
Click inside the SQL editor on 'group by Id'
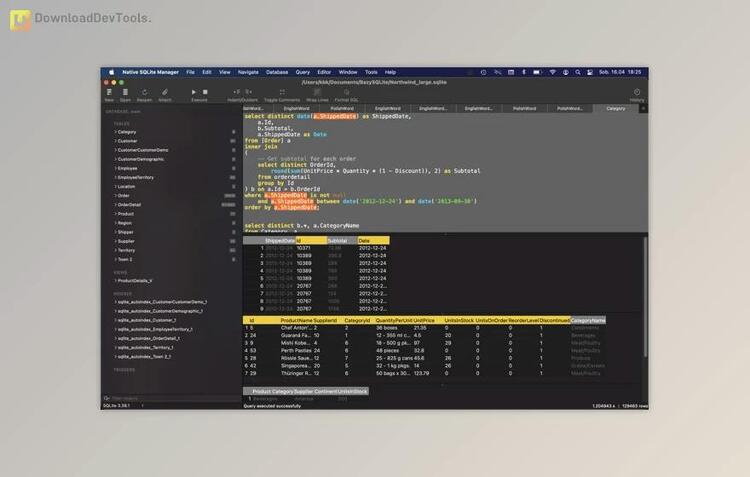click(x=276, y=183)
